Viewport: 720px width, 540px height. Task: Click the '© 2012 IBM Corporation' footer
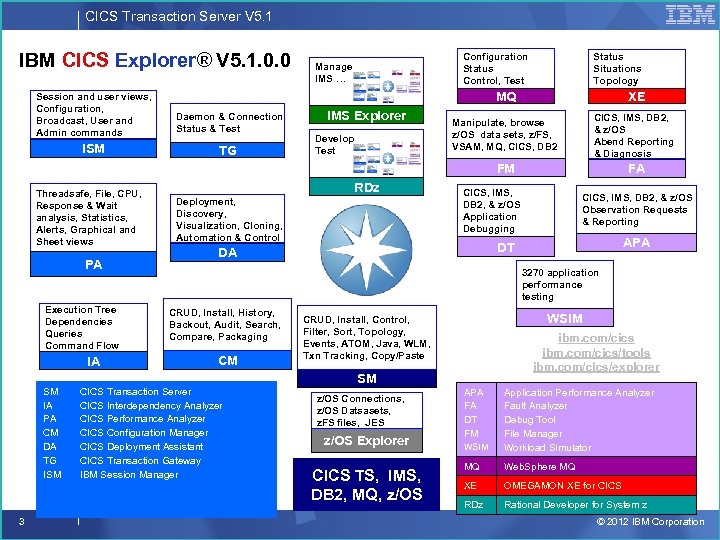click(x=650, y=522)
